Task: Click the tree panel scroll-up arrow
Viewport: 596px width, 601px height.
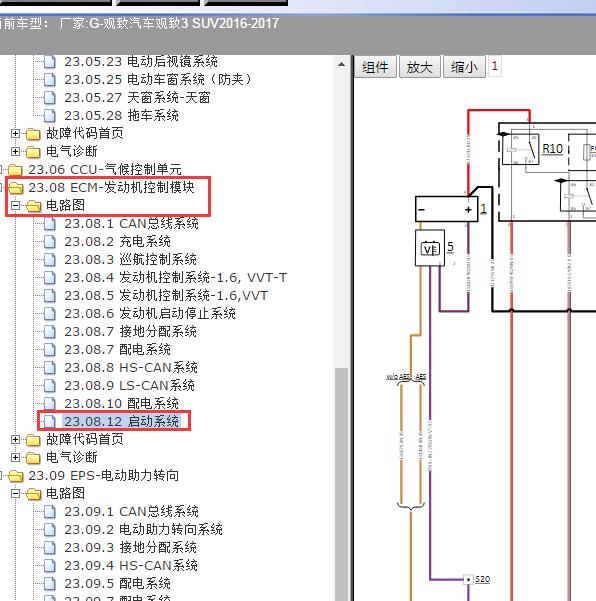Action: coord(341,64)
